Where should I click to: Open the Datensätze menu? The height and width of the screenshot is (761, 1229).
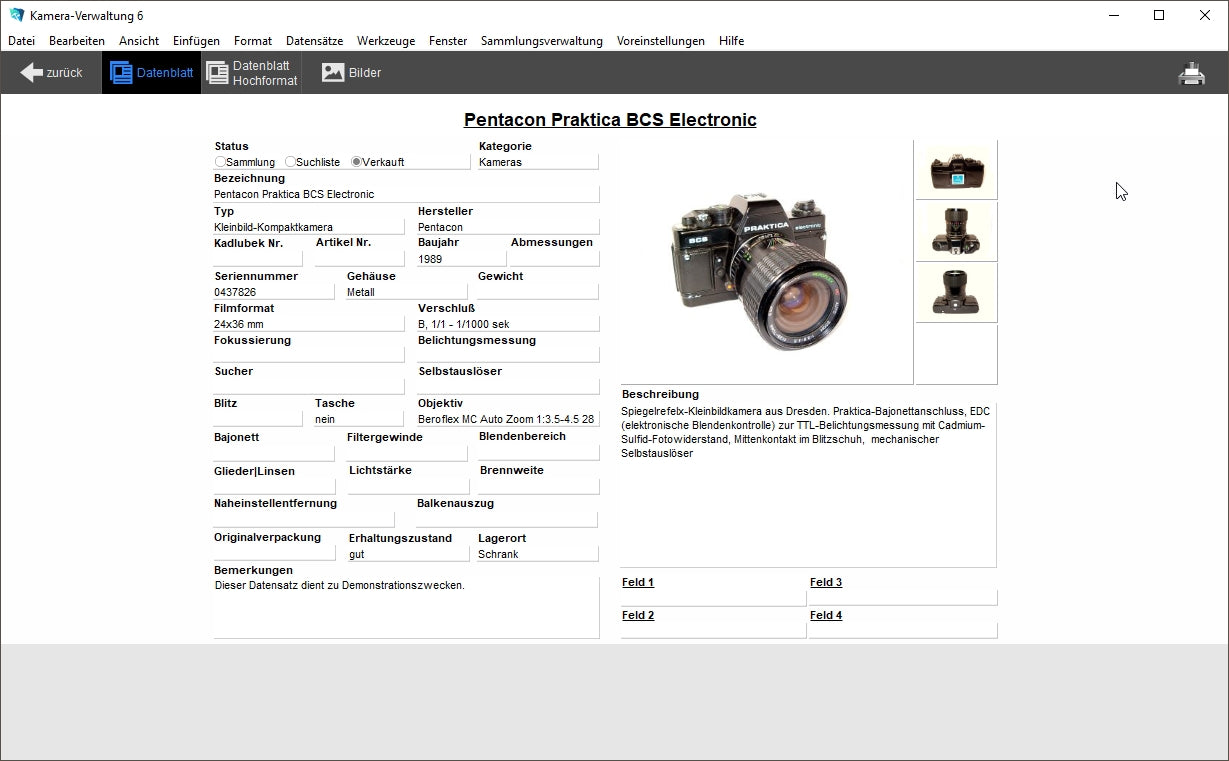[x=314, y=41]
